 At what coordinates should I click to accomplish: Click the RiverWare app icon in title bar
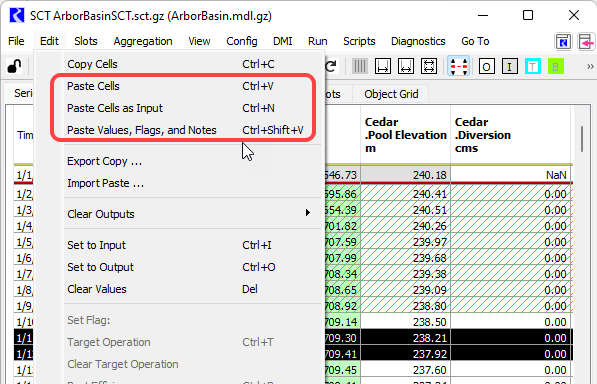[x=17, y=16]
